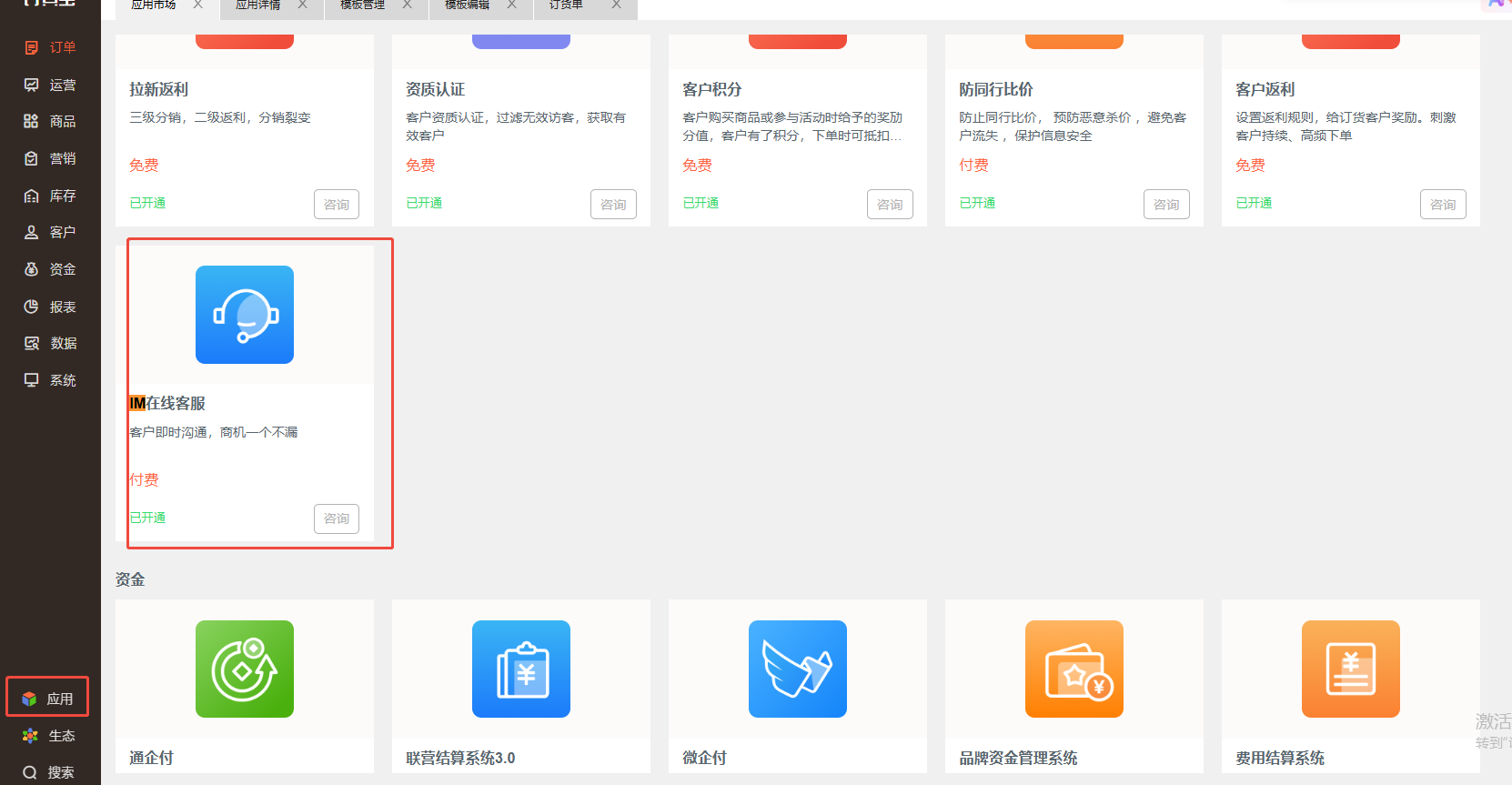
Task: Close the 订货单 tab
Action: [x=616, y=5]
